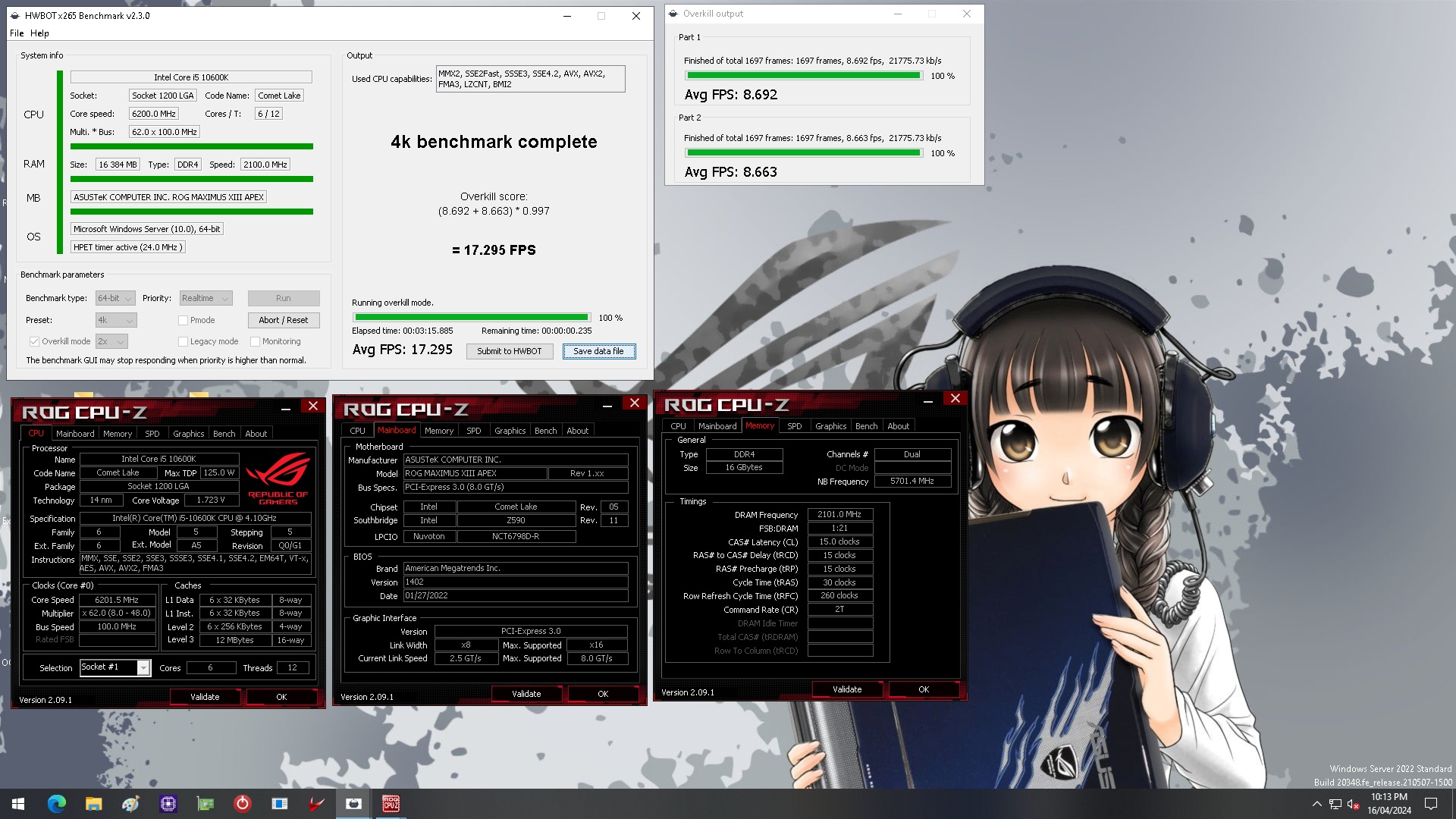Viewport: 1456px width, 819px height.
Task: Click the Abort / Reset button
Action: [284, 320]
